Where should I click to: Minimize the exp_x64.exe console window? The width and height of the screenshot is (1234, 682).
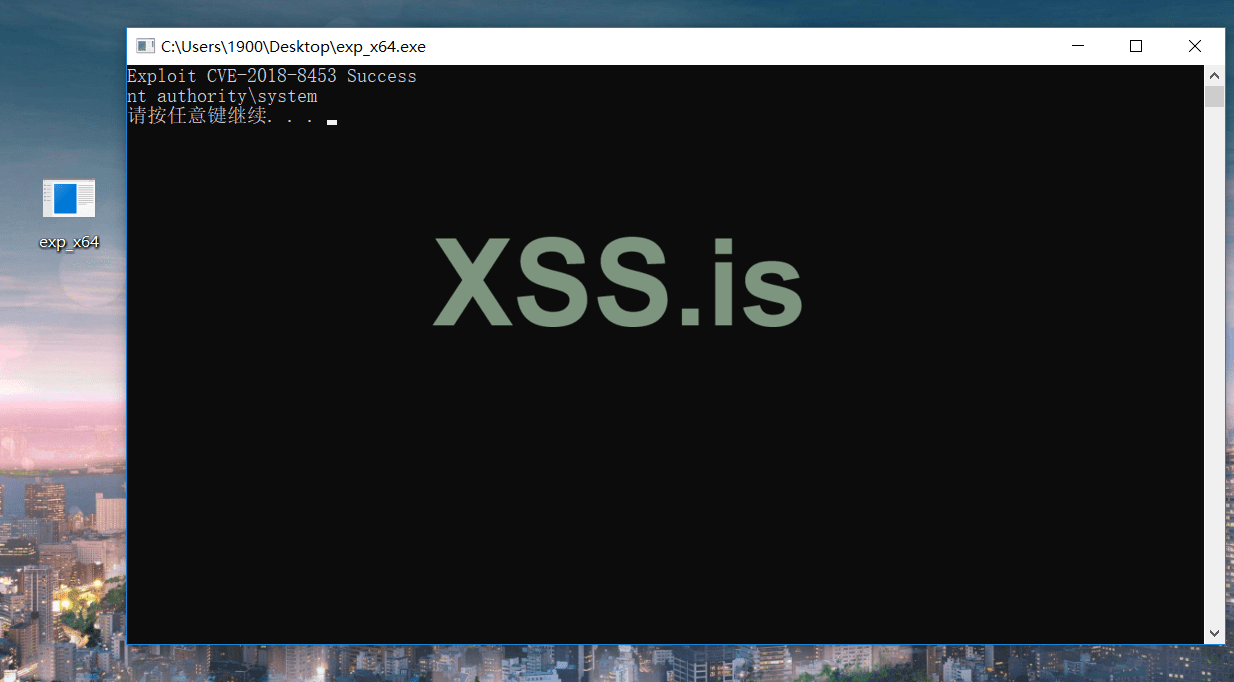pyautogui.click(x=1078, y=46)
